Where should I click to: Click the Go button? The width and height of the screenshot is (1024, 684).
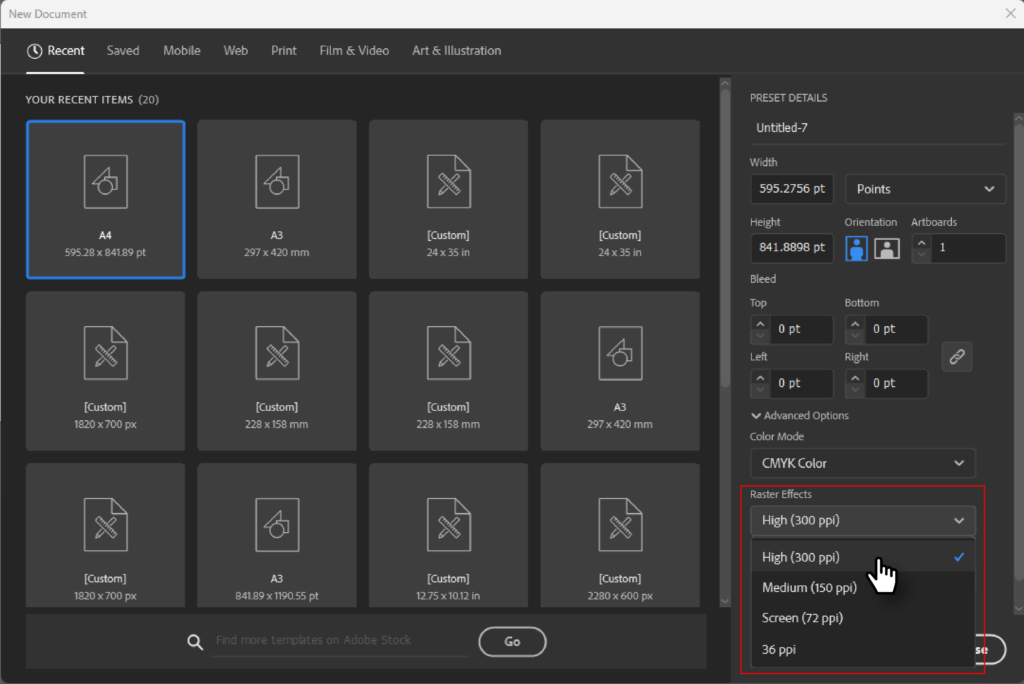(512, 642)
